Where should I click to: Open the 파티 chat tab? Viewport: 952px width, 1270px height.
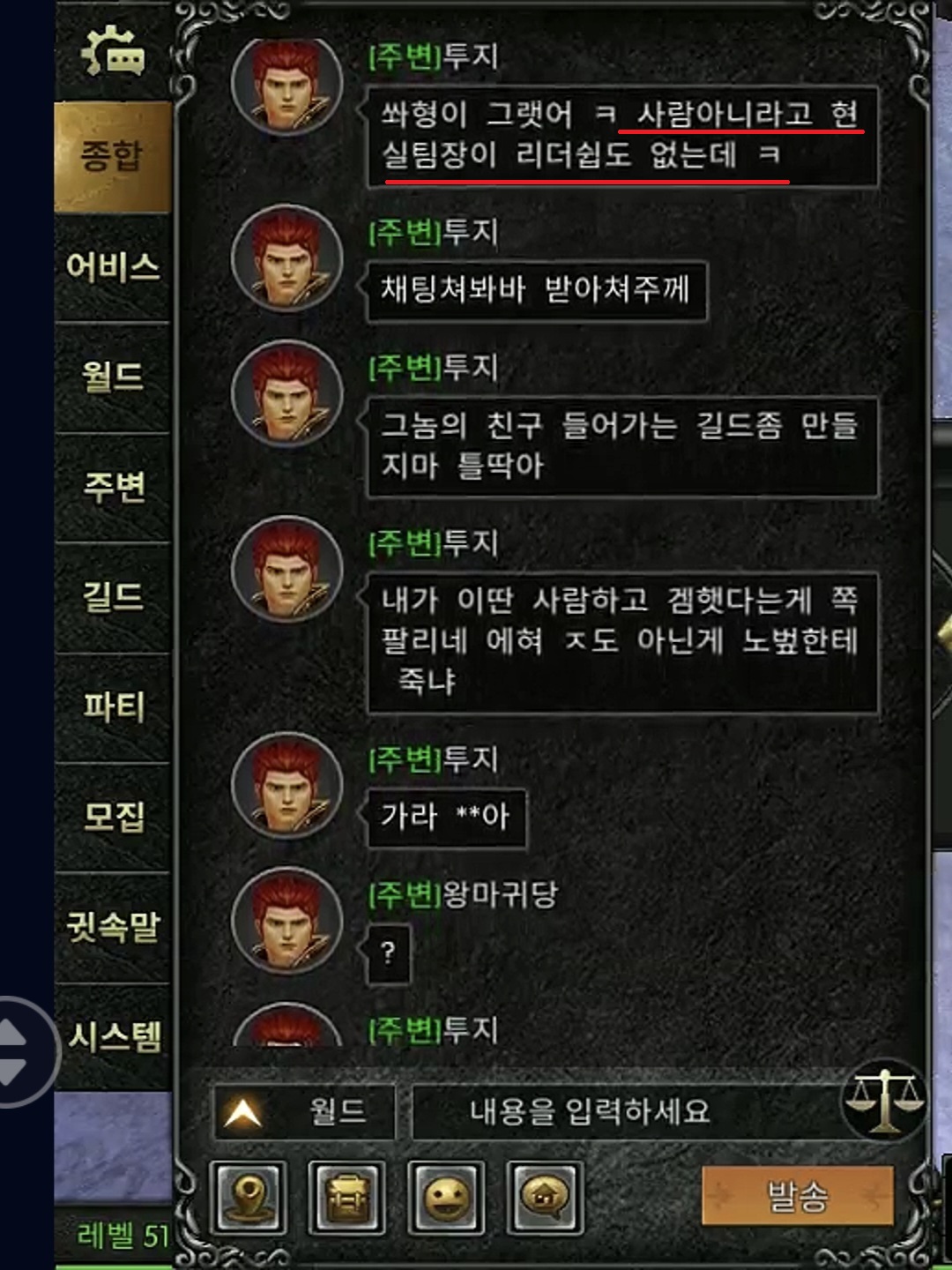113,707
